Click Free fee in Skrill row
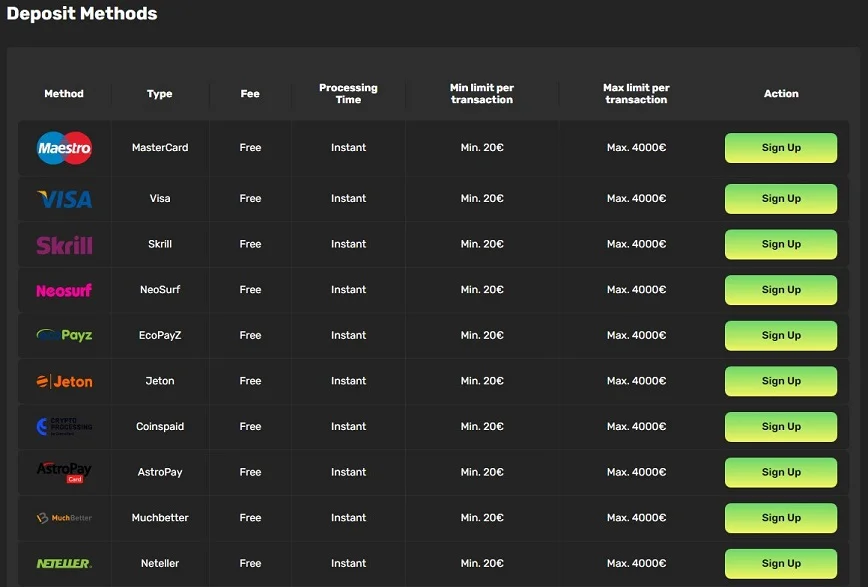868x587 pixels. [250, 244]
